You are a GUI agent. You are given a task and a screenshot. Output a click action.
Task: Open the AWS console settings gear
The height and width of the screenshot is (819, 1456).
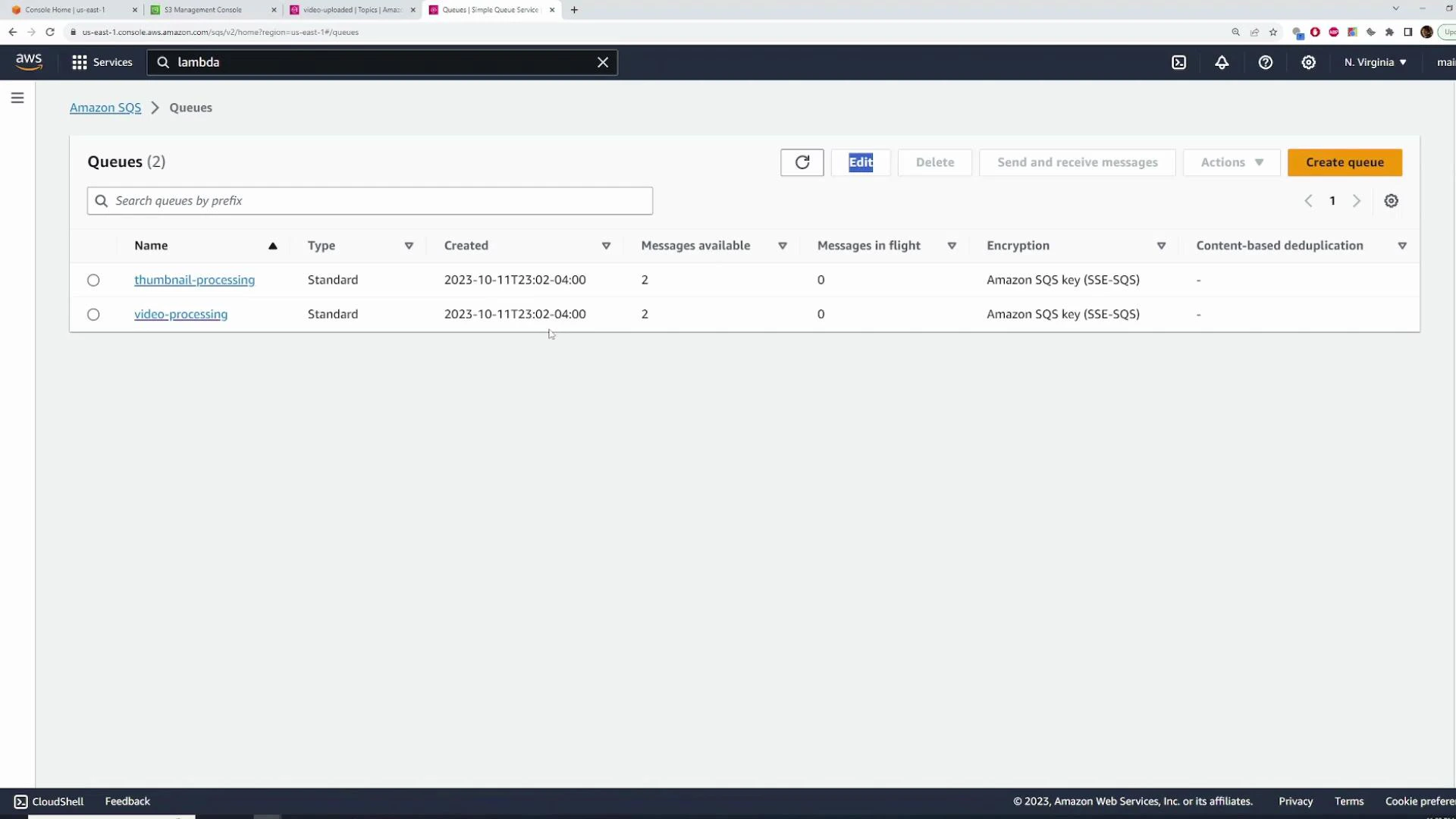pos(1309,62)
